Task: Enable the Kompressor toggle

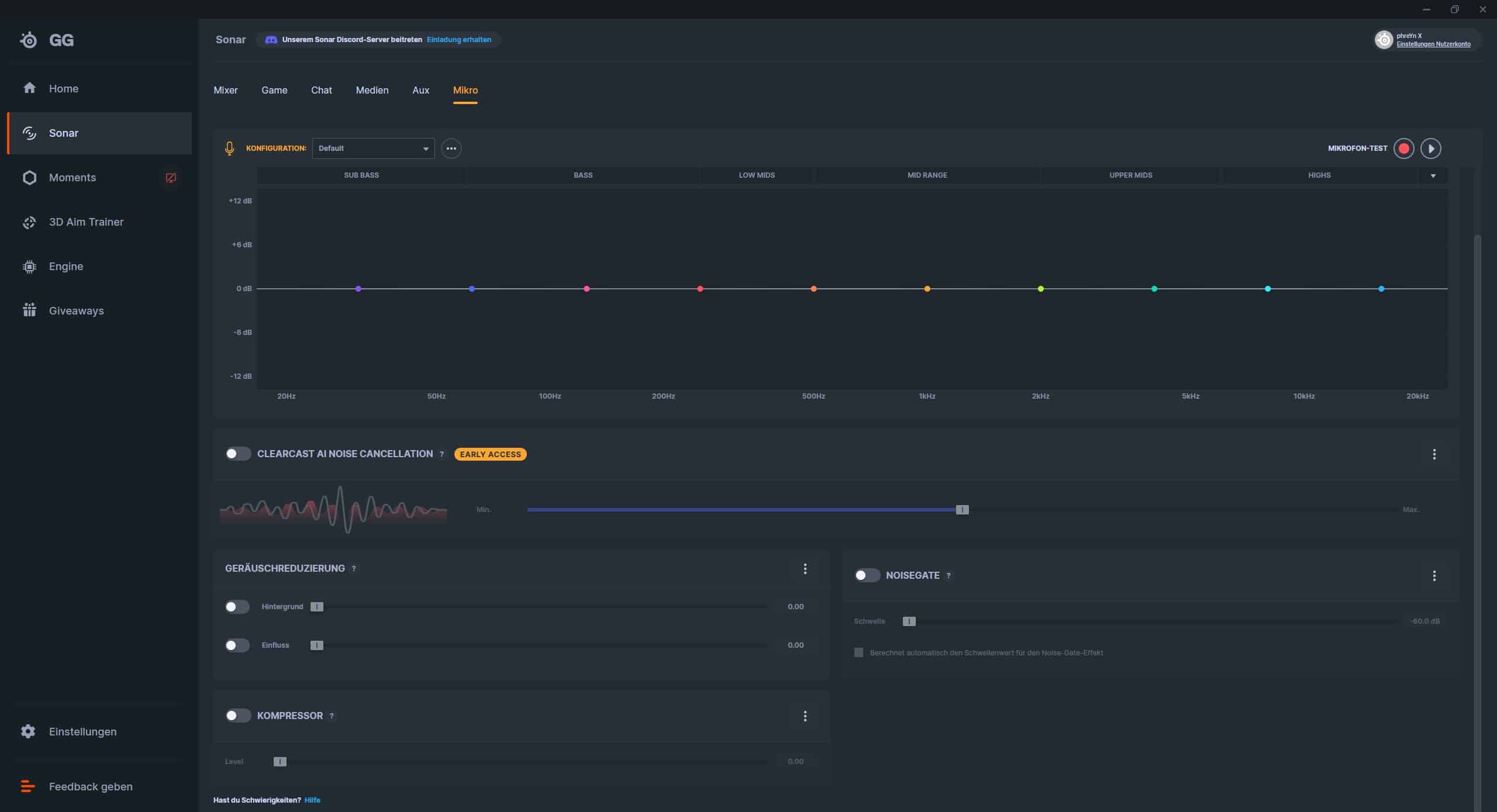Action: pyautogui.click(x=238, y=716)
